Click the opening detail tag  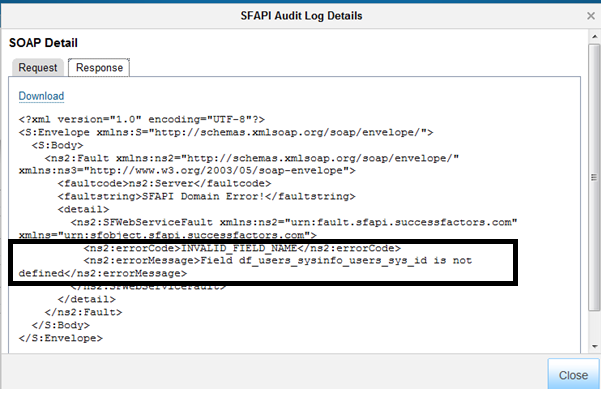[x=84, y=209]
